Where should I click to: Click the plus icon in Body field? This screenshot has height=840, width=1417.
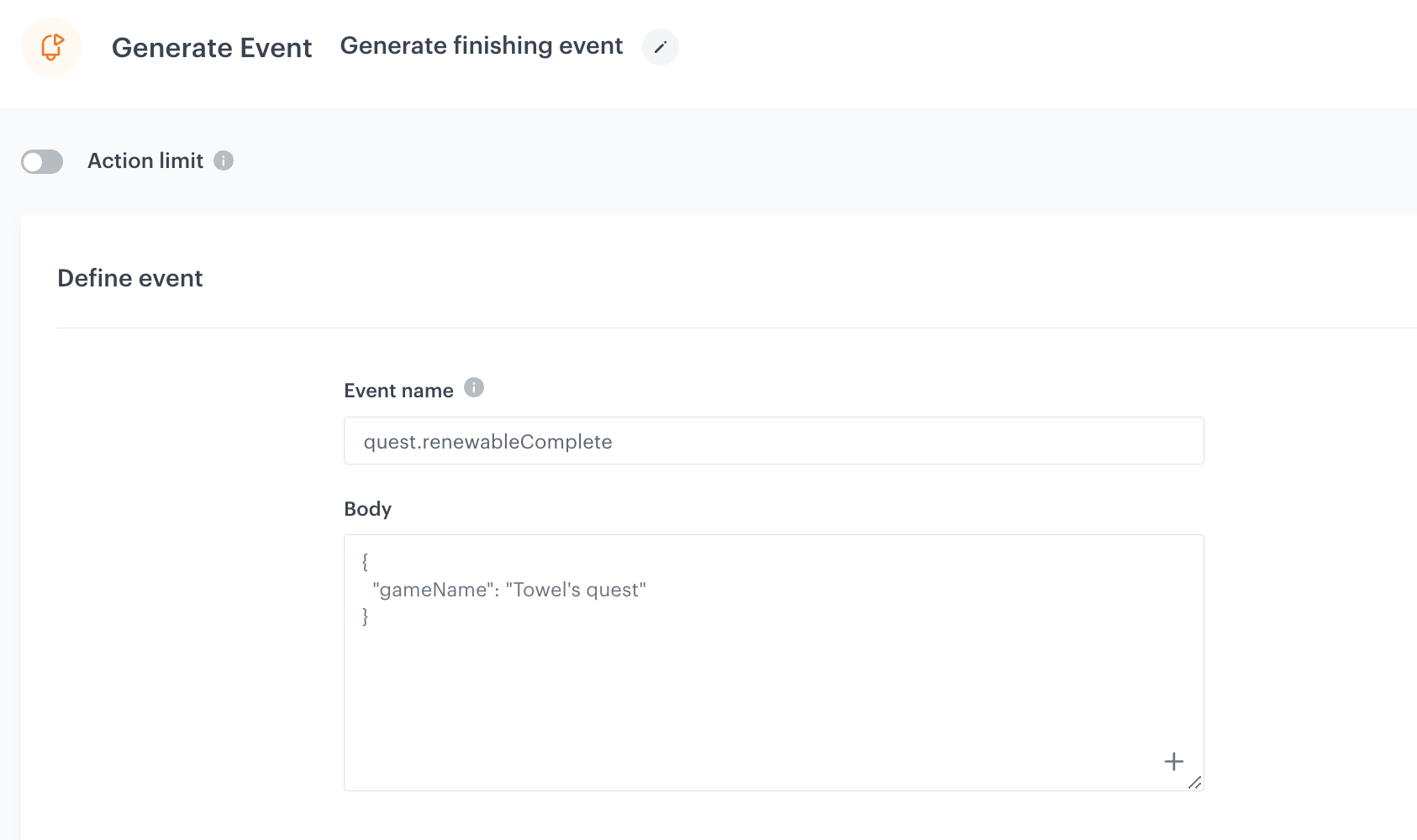point(1173,761)
